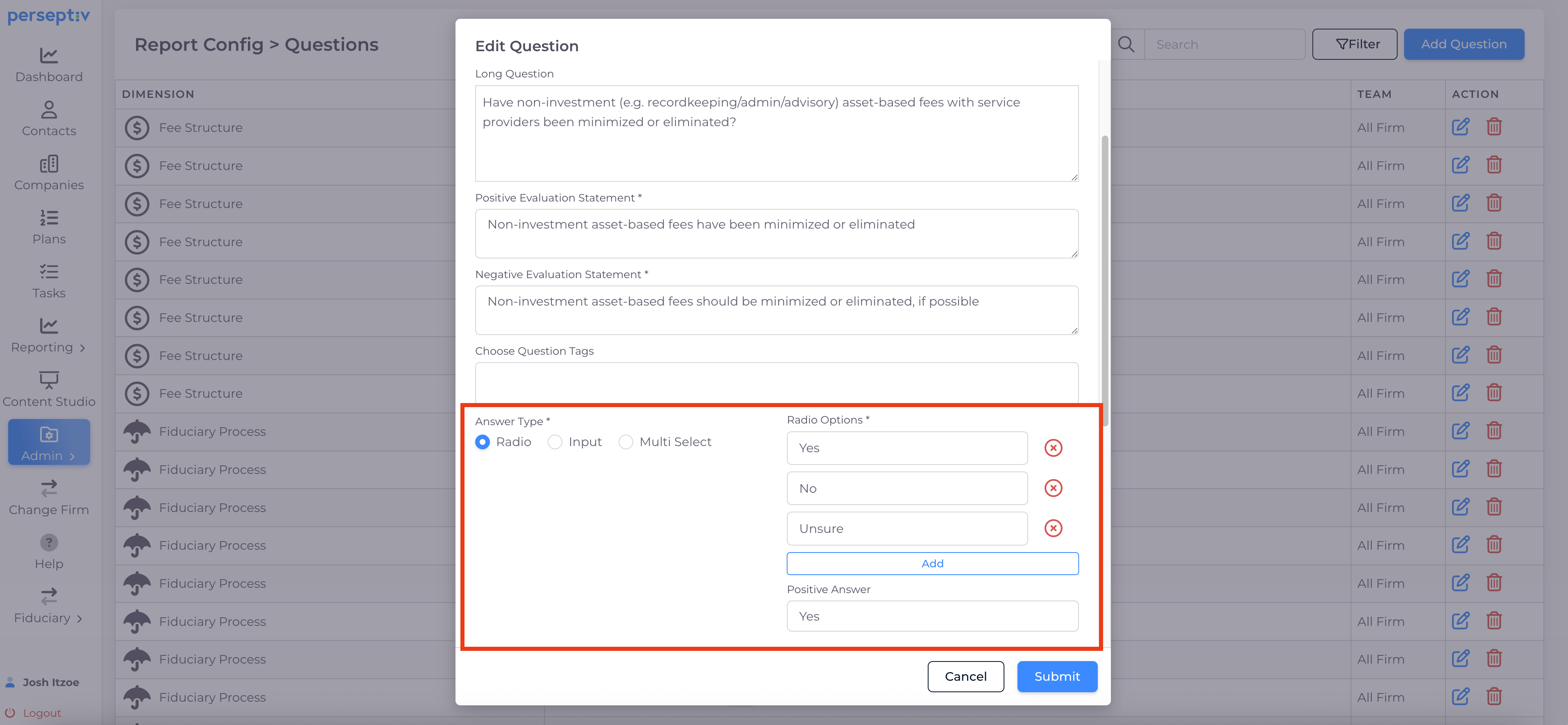This screenshot has width=1568, height=725.
Task: Delete the 'Unsure' radio option
Action: pyautogui.click(x=1052, y=528)
